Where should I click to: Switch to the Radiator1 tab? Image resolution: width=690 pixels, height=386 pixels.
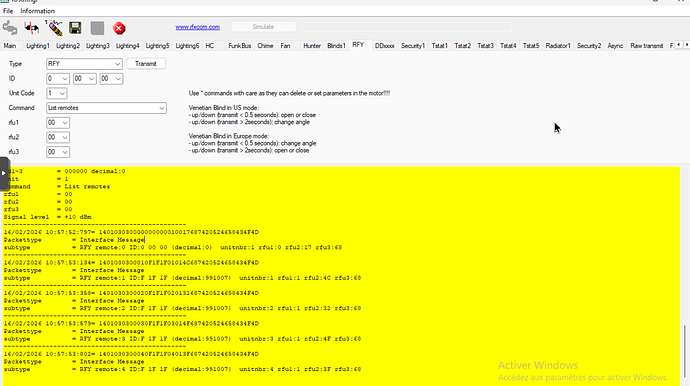558,46
